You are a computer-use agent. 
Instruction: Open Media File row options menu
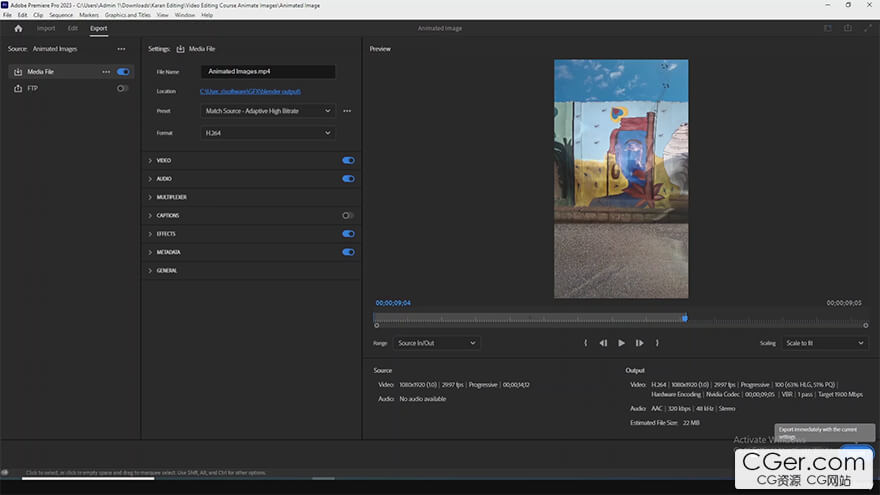click(x=106, y=72)
